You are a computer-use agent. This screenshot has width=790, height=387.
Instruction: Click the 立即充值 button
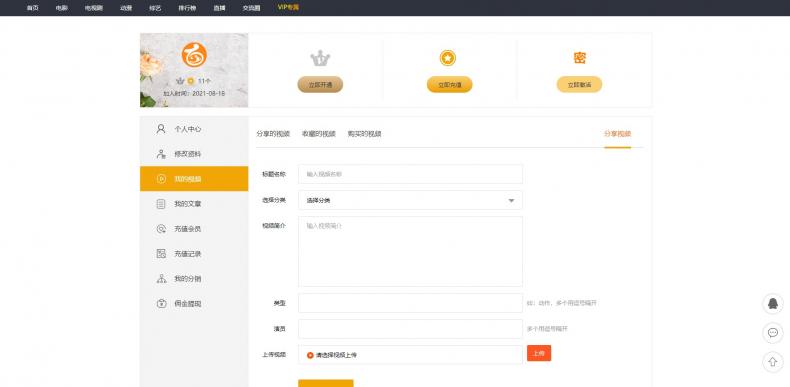449,85
